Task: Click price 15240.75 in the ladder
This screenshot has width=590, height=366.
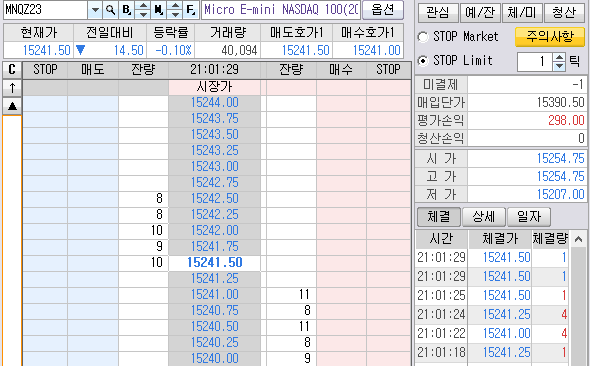Action: 214,311
